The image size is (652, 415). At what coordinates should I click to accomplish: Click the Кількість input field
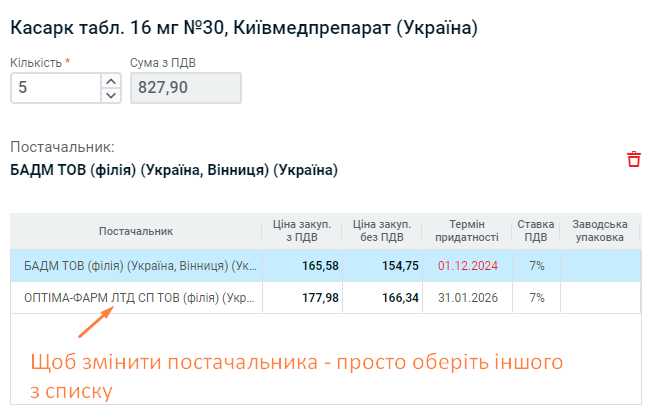[56, 88]
